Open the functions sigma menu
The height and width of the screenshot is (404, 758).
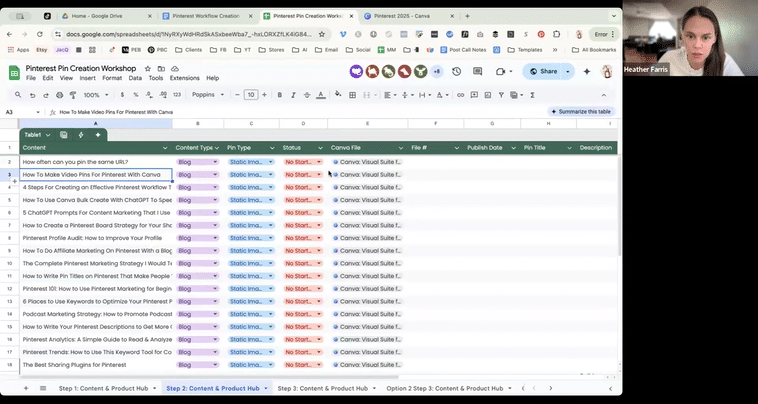click(532, 95)
